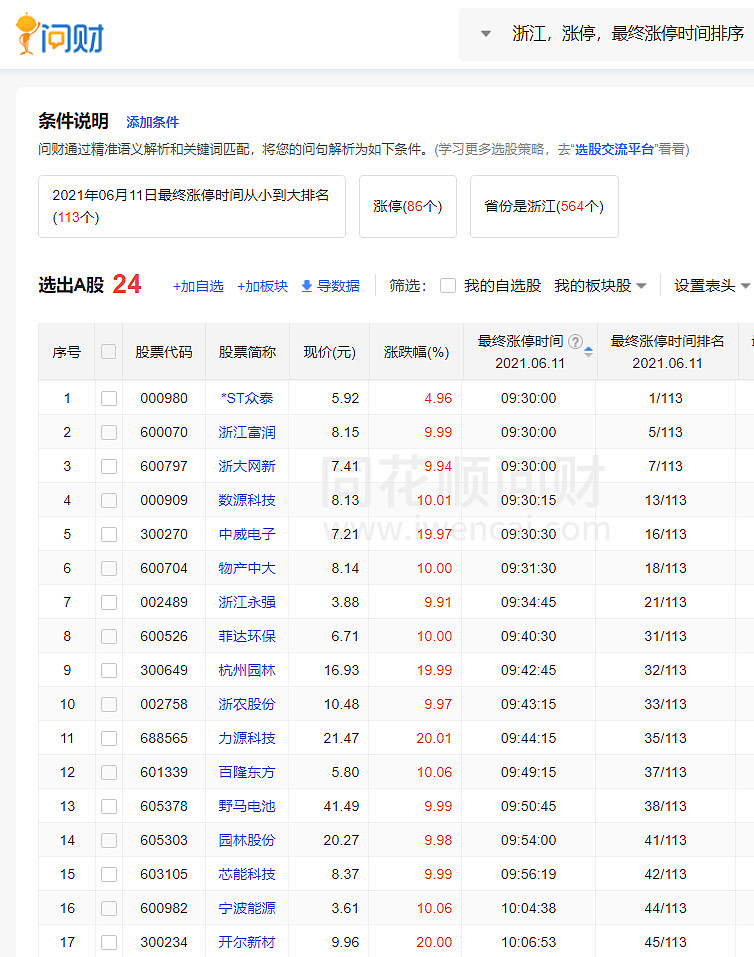Check the box for row 600704
The height and width of the screenshot is (957, 754).
(x=109, y=568)
